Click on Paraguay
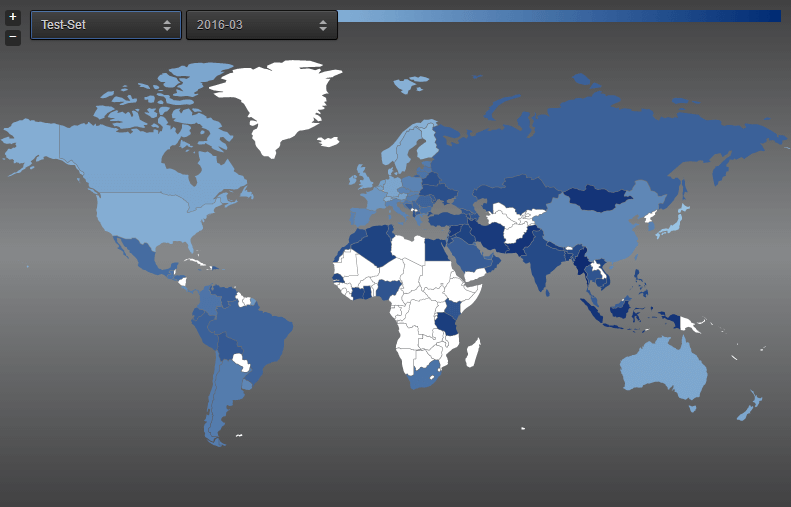Screen dimensions: 791x507 pos(242,361)
